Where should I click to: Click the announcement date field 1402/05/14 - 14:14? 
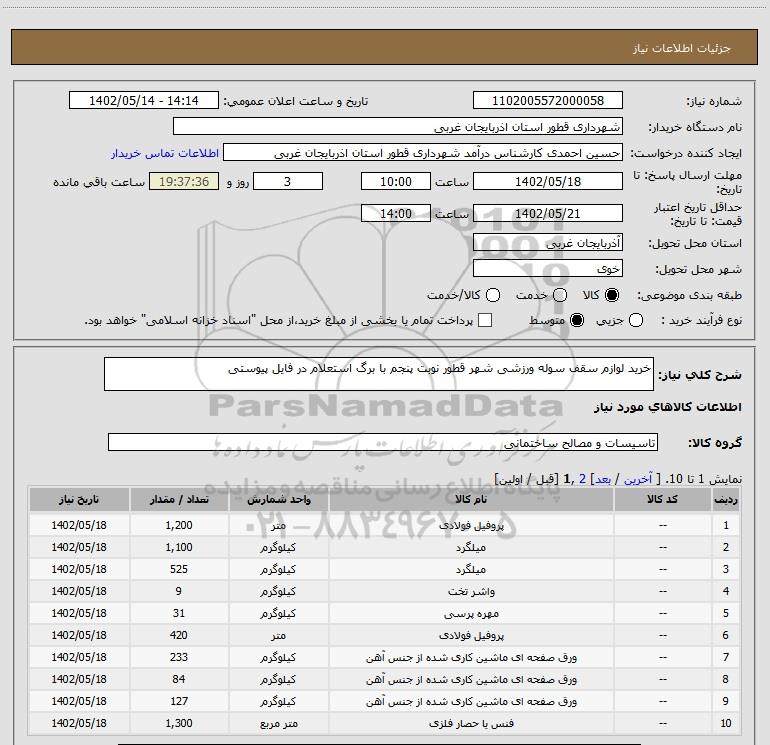(144, 101)
